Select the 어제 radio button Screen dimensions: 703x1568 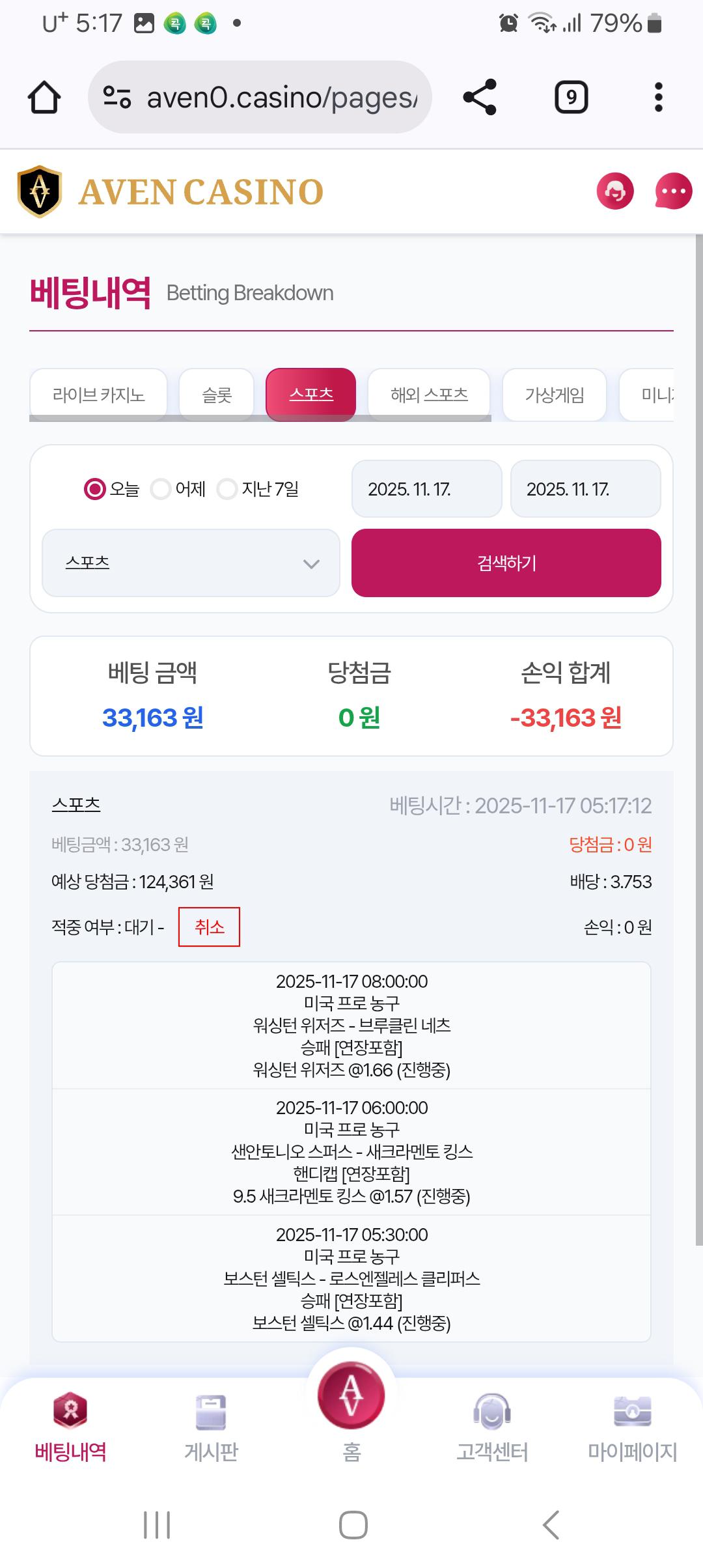(161, 488)
